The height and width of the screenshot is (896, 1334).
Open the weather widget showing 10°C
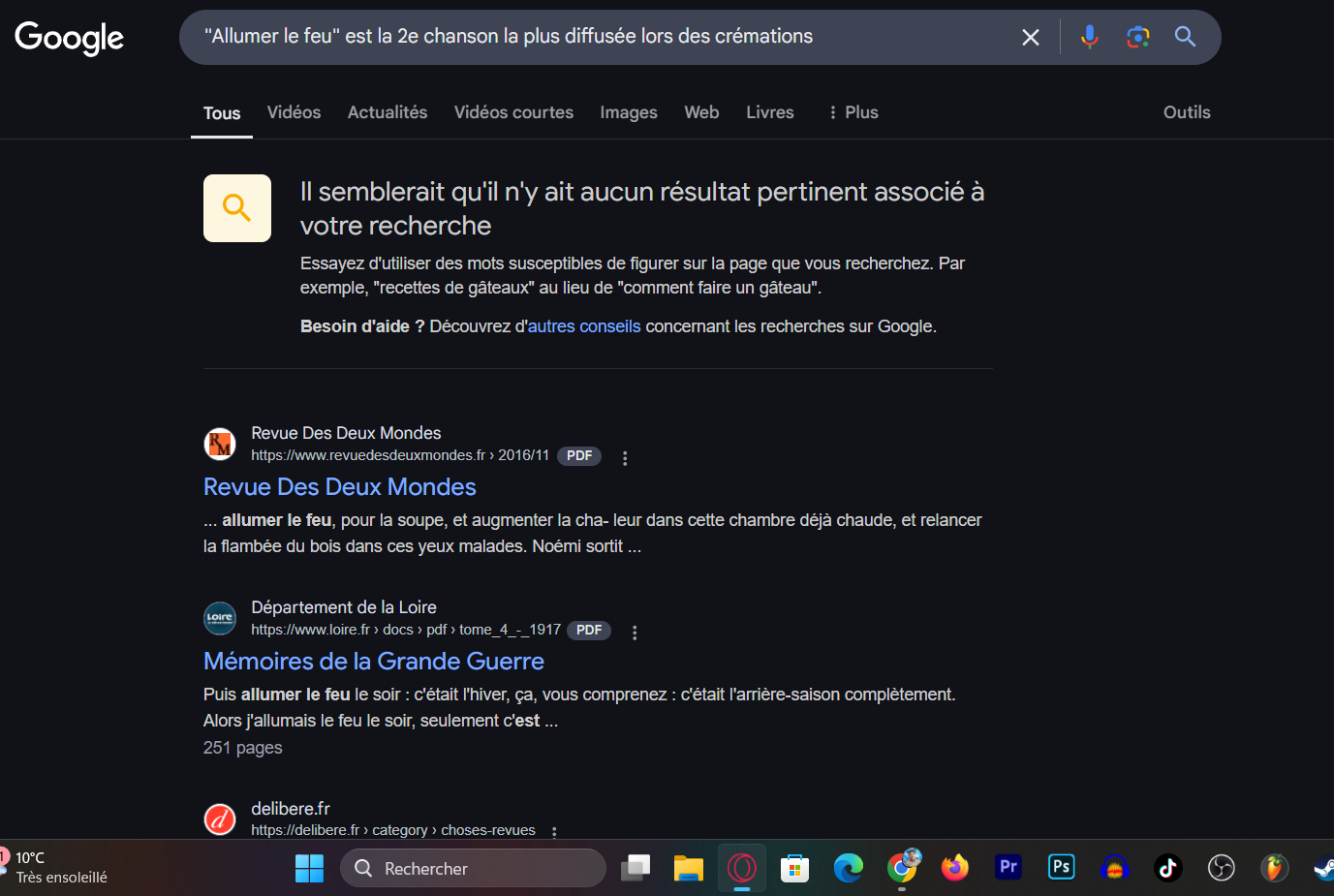coord(55,867)
